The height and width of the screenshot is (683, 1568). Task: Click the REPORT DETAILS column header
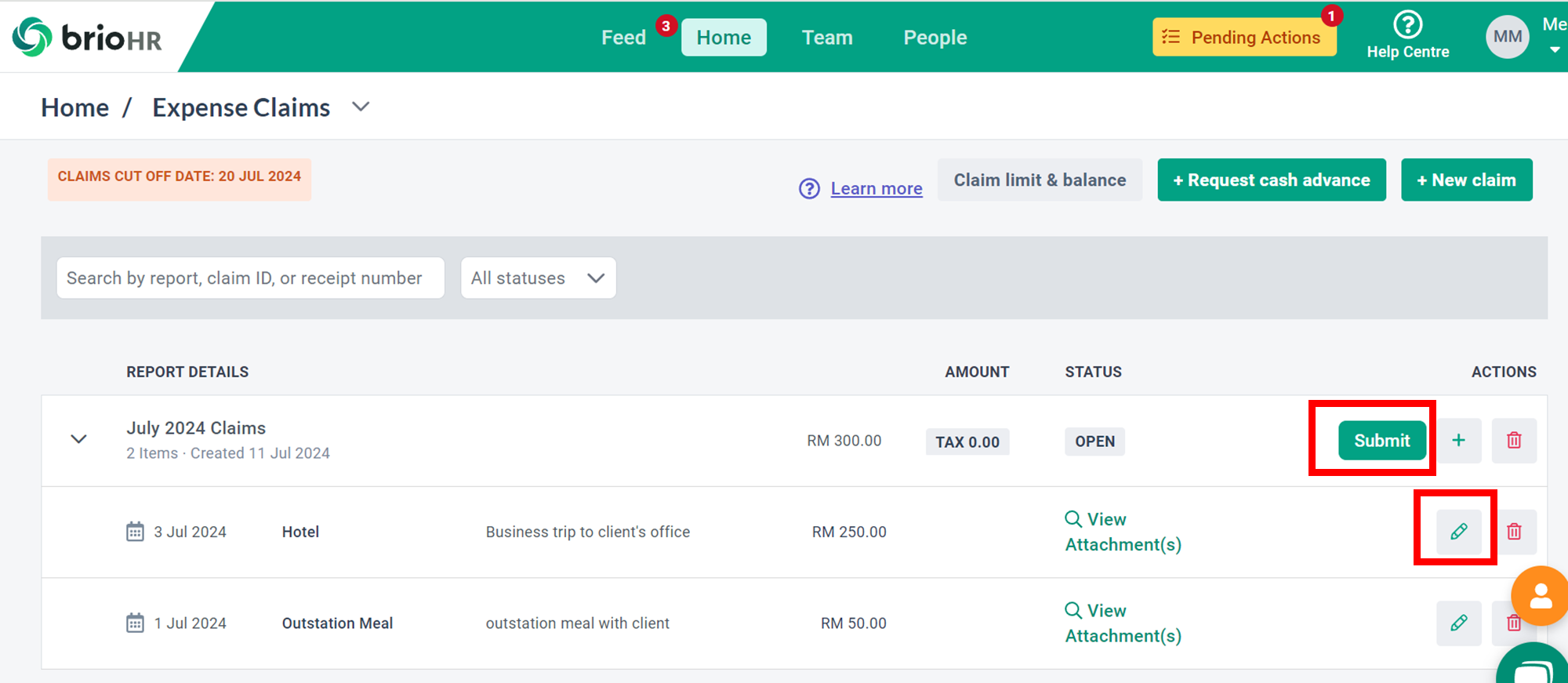pos(187,372)
